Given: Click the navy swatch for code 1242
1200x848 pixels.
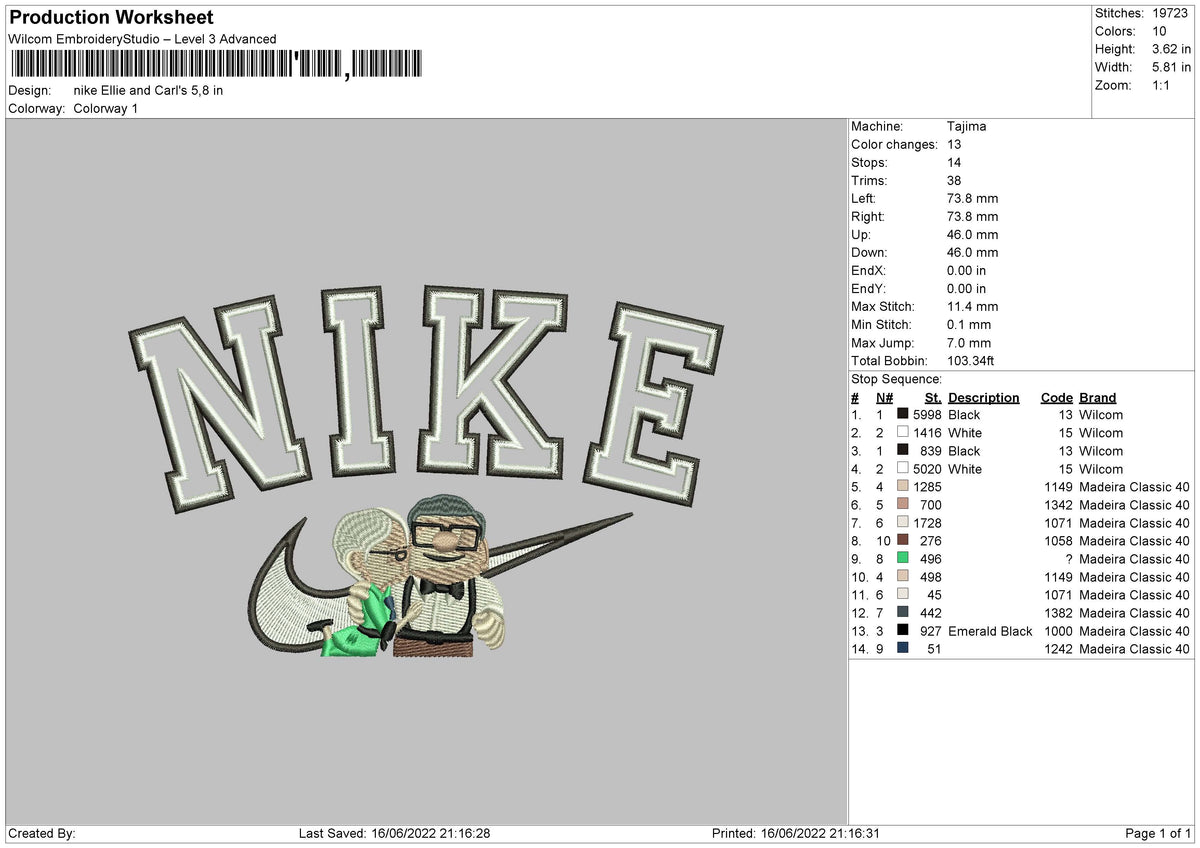Looking at the screenshot, I should click(903, 649).
